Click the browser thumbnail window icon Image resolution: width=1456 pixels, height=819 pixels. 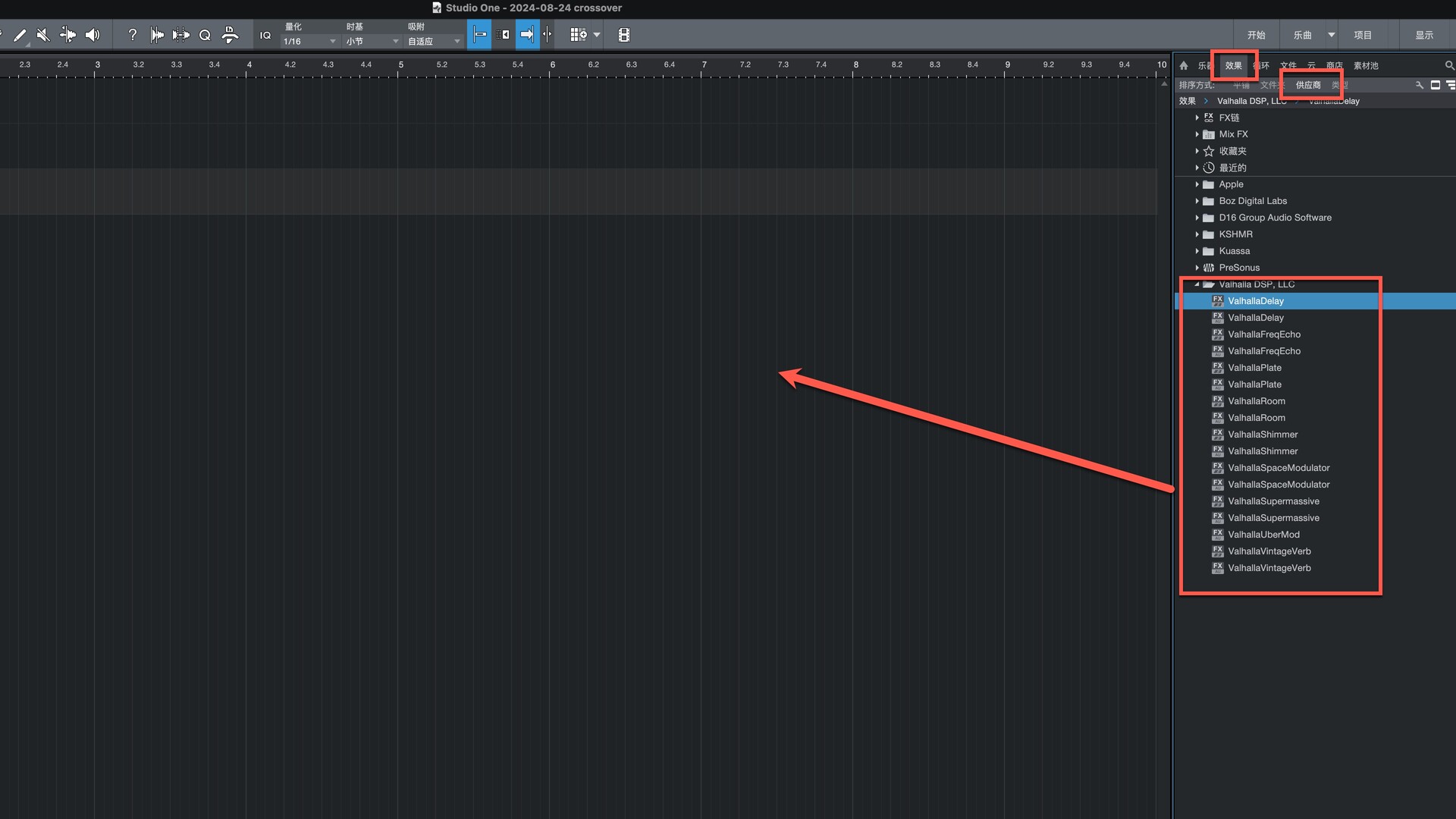1436,85
